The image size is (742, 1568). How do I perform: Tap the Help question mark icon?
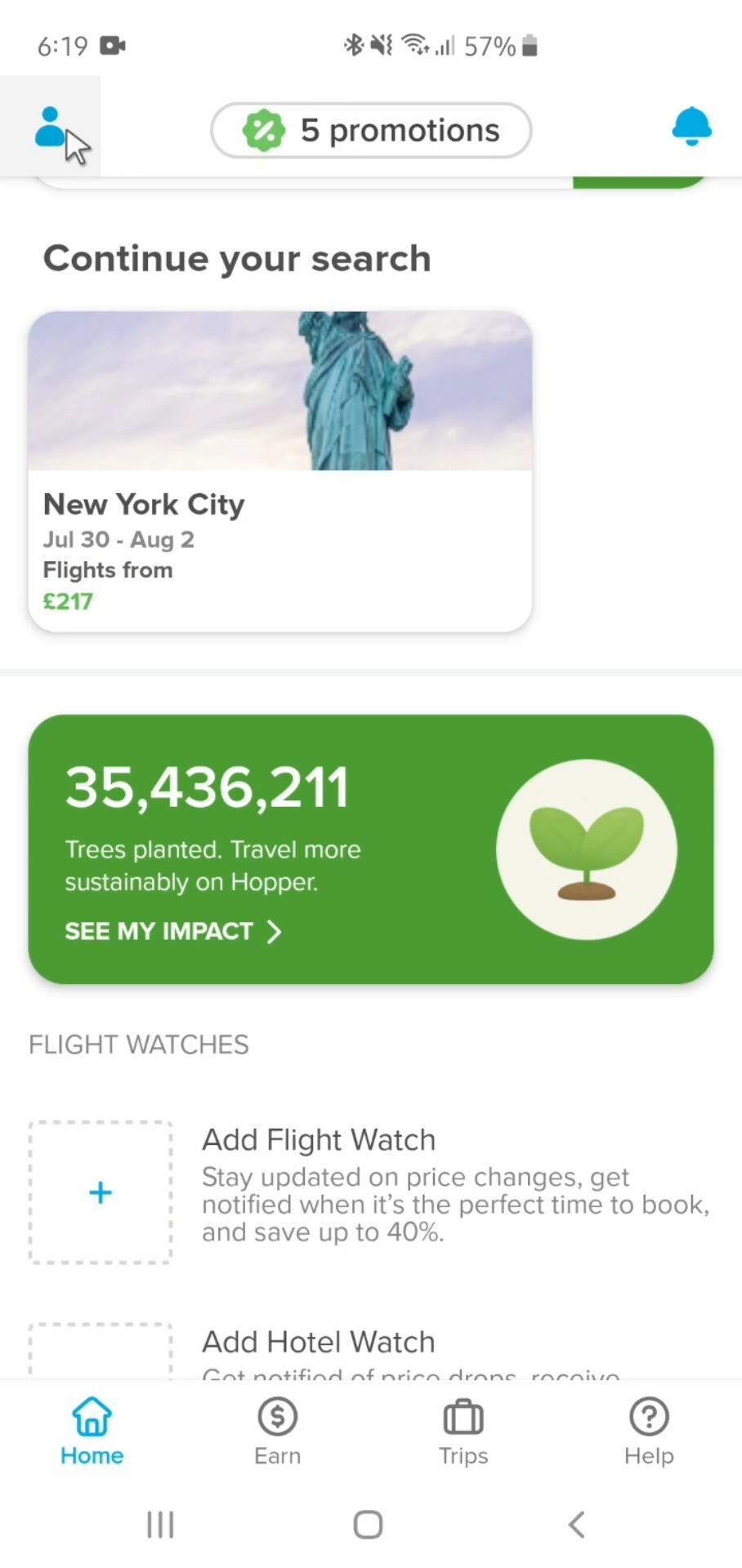click(x=649, y=1417)
